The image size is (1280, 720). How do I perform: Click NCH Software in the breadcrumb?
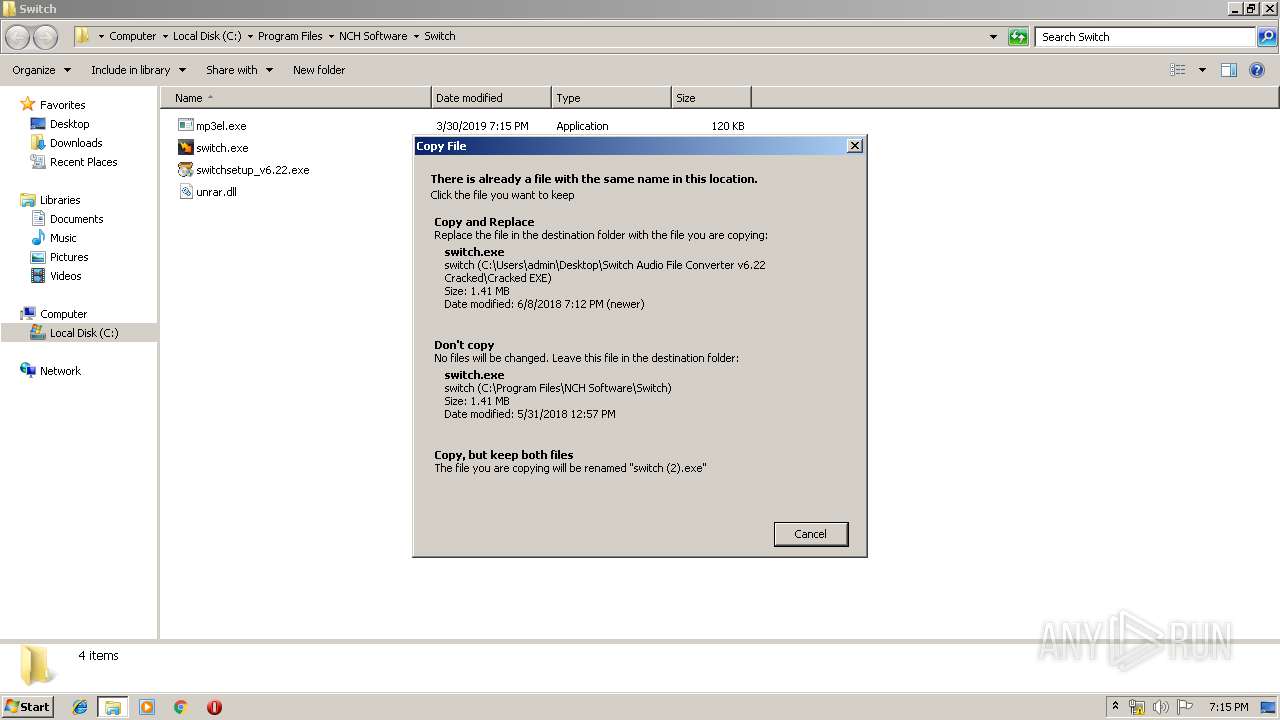[x=373, y=36]
